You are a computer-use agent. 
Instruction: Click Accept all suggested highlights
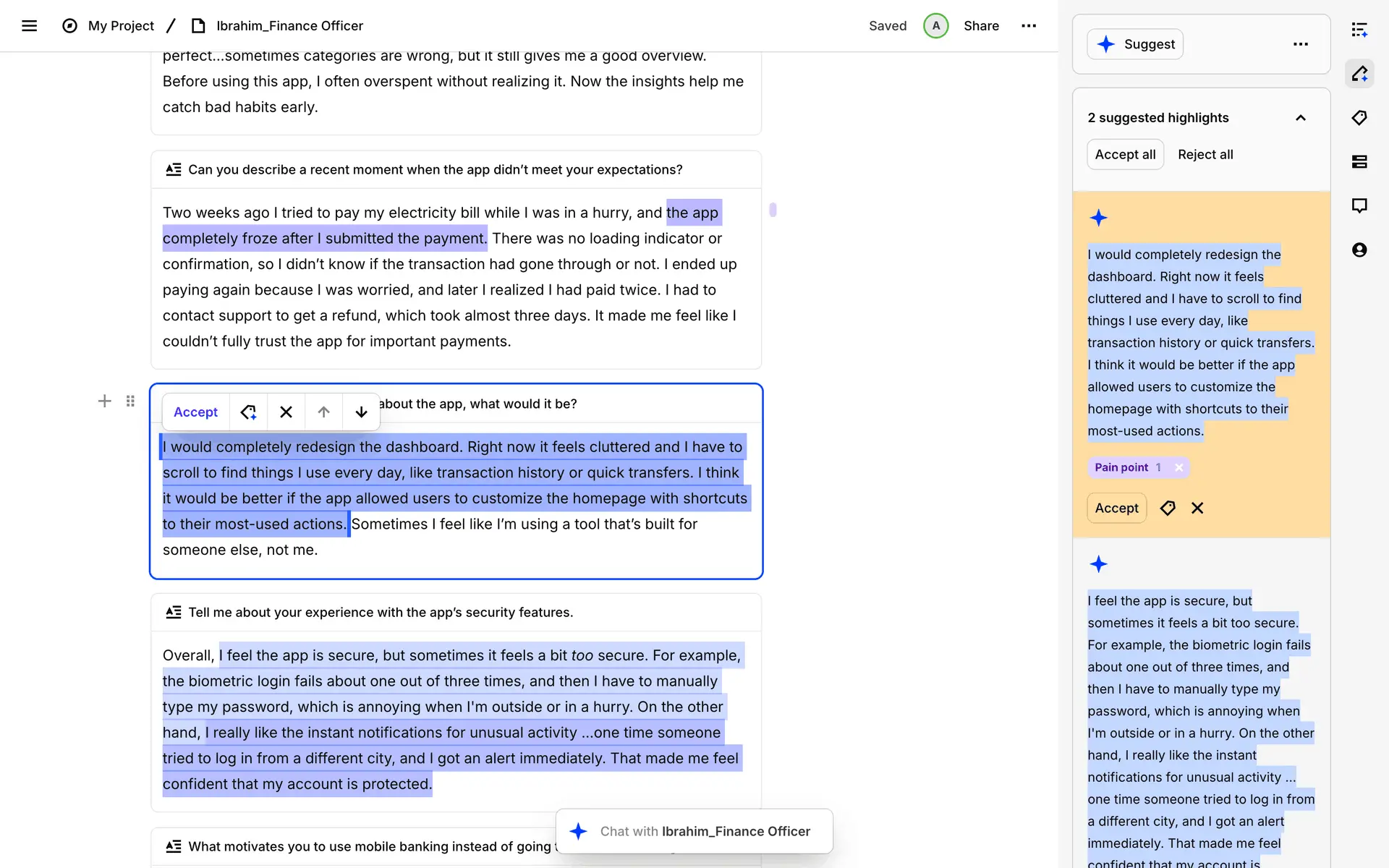[x=1125, y=154]
